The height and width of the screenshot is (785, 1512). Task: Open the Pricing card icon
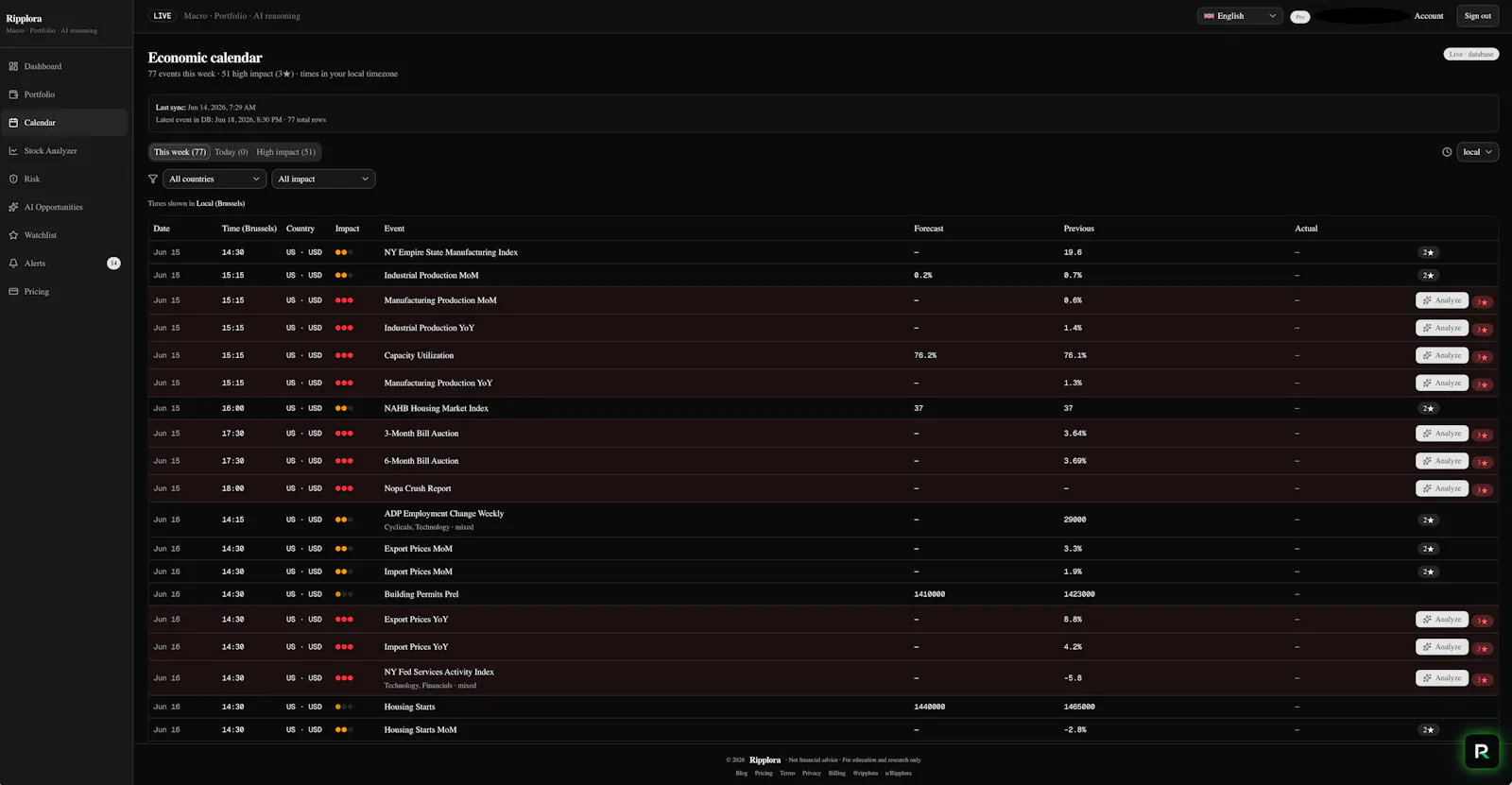pos(13,291)
